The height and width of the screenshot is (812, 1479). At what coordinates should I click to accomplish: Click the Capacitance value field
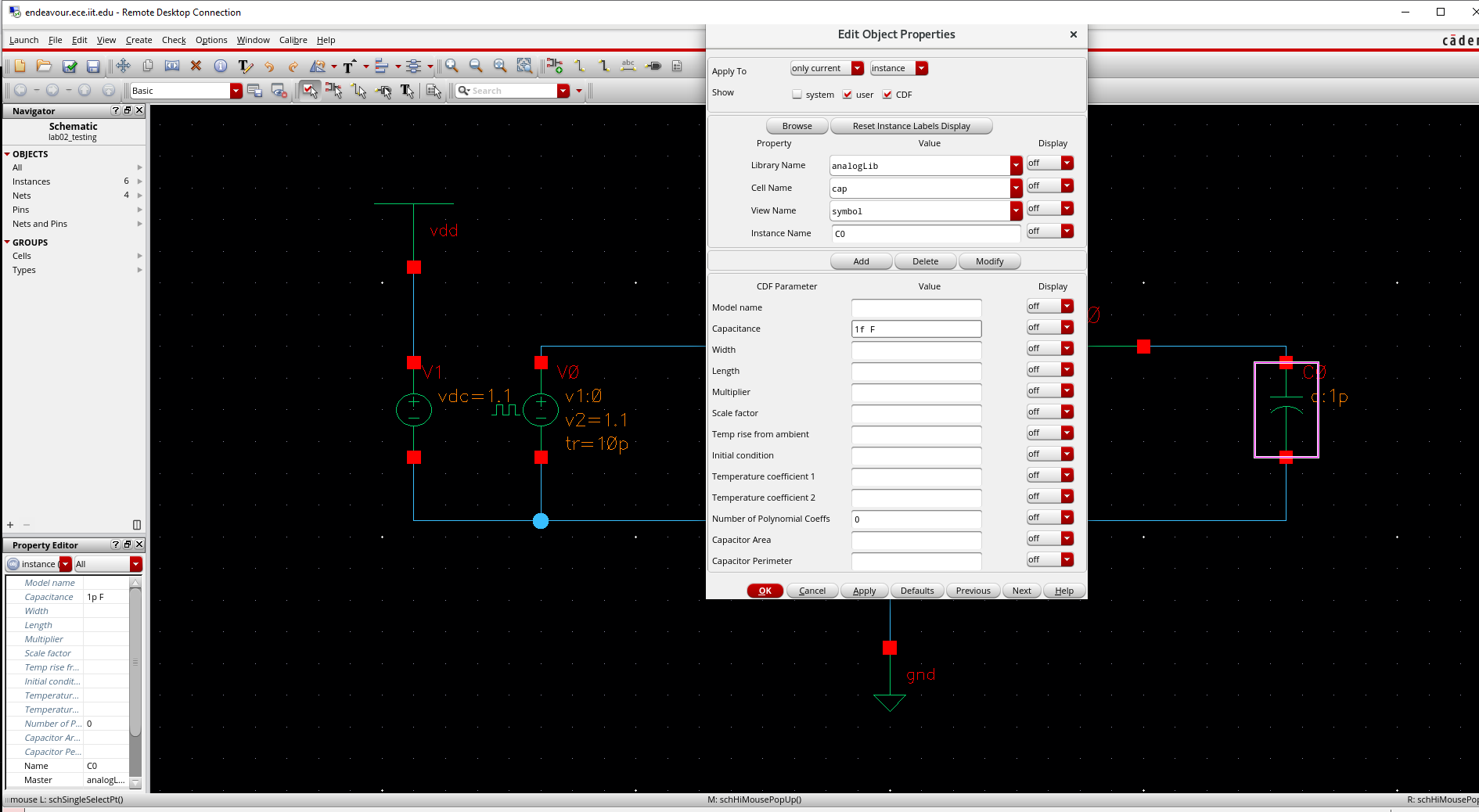pos(916,329)
